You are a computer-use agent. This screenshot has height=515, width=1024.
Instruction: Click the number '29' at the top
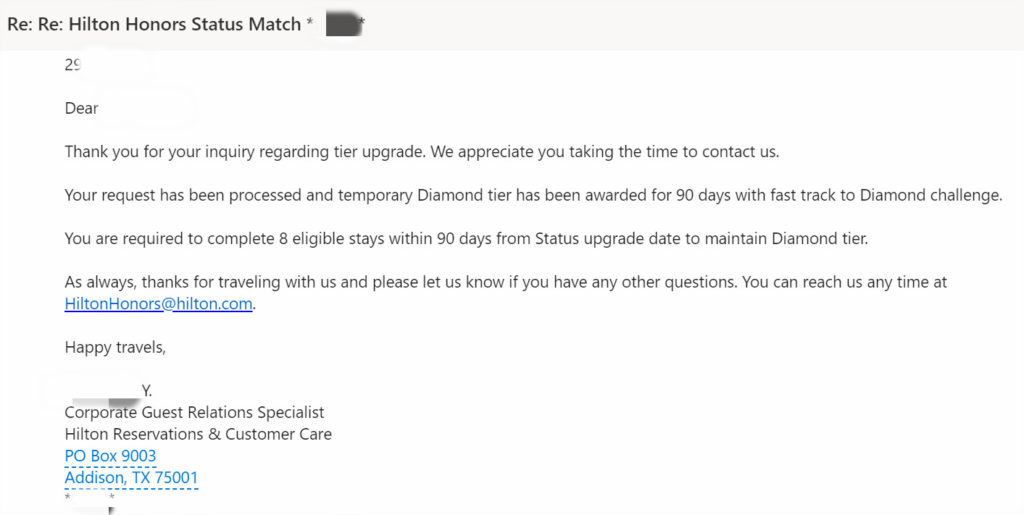[73, 66]
